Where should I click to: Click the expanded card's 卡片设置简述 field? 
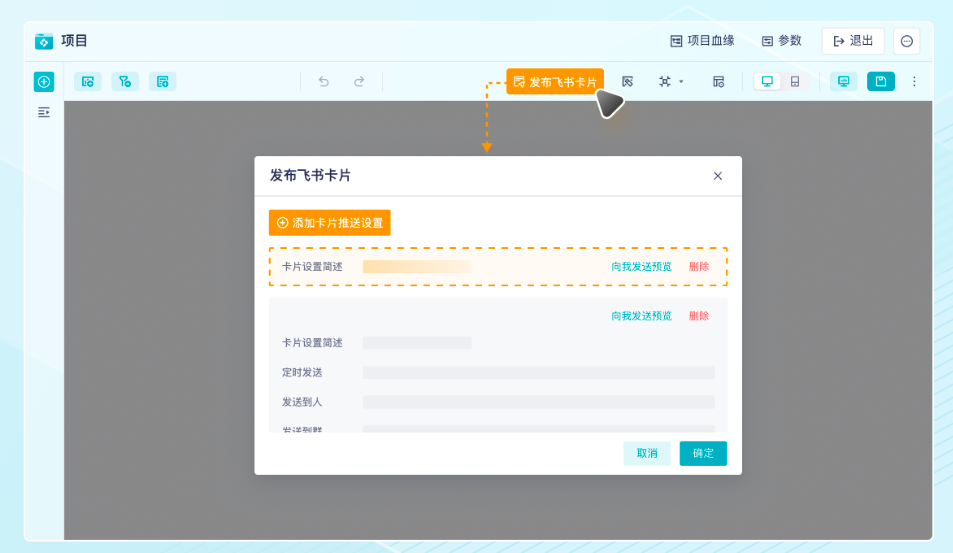tap(417, 343)
